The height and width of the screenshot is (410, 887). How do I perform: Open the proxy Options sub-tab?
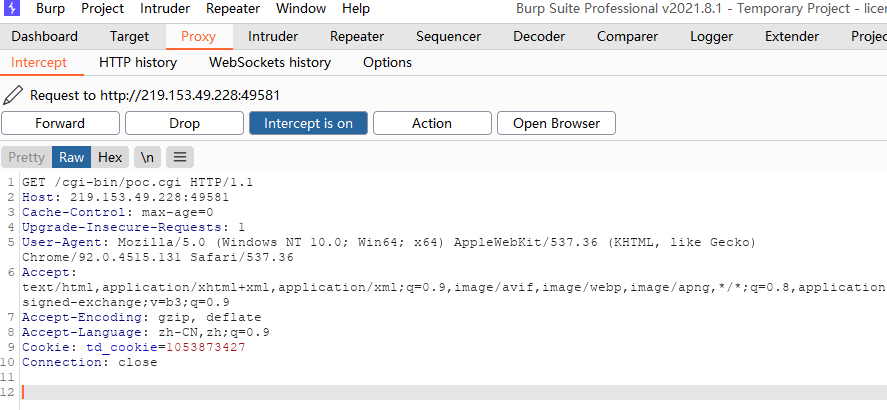(x=387, y=62)
